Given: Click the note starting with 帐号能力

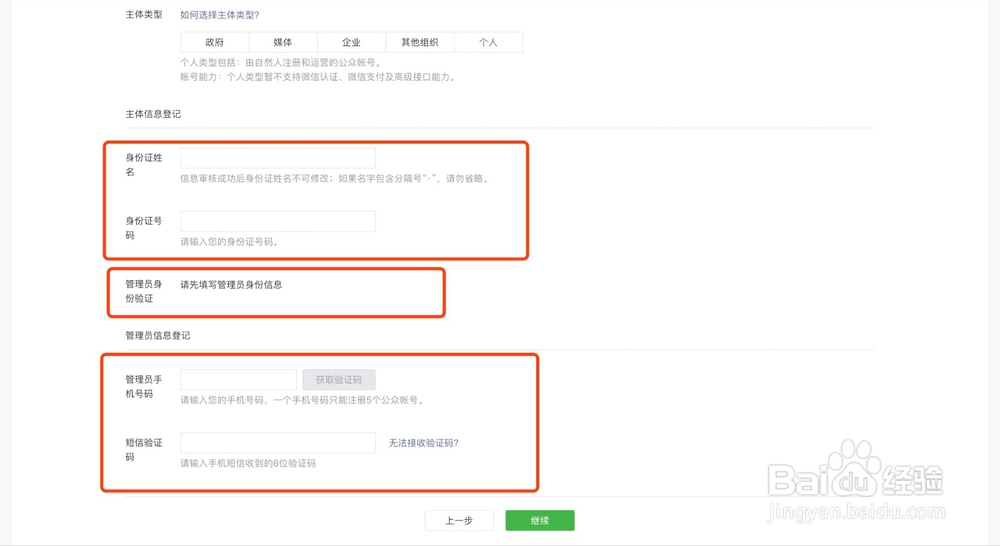Looking at the screenshot, I should 319,77.
